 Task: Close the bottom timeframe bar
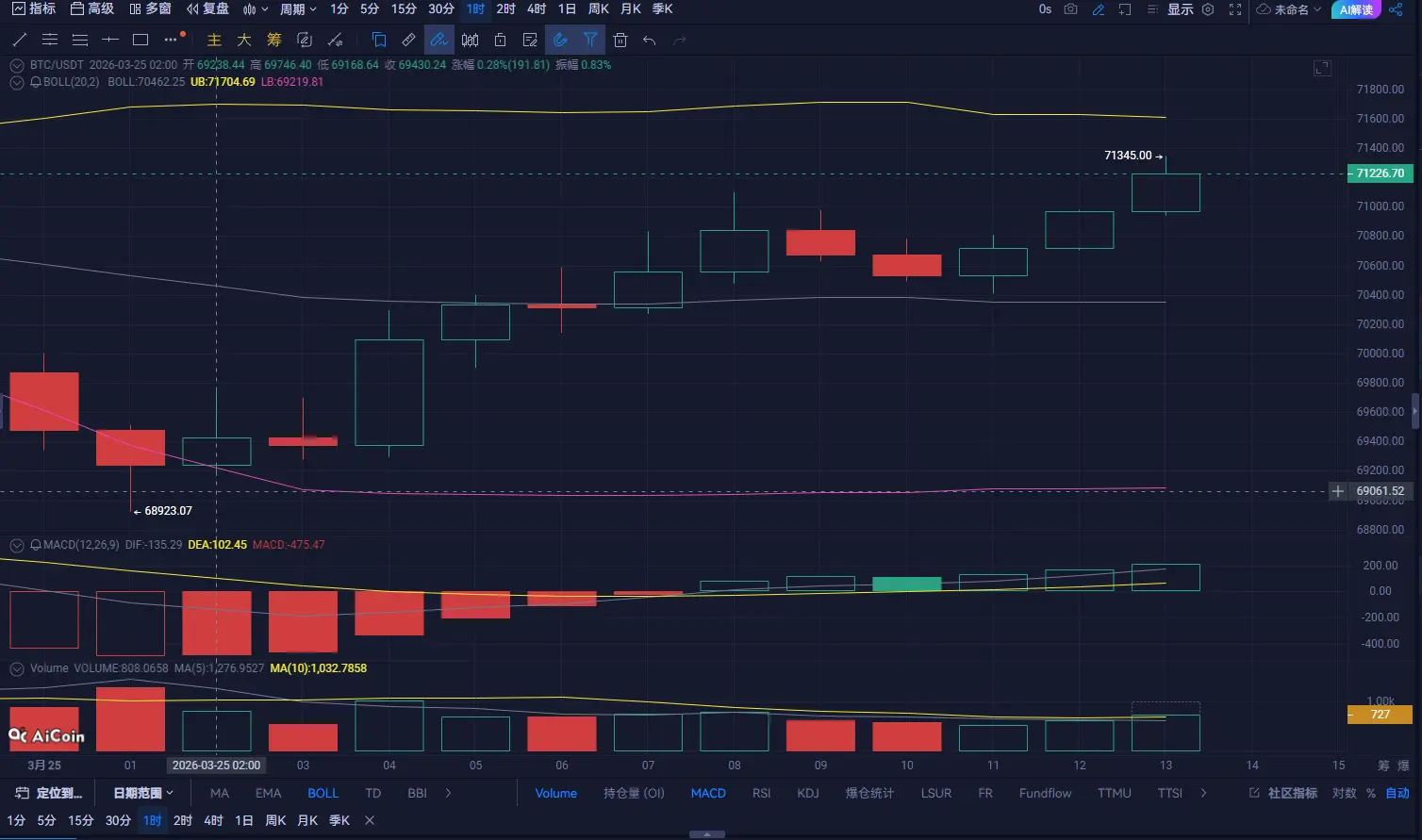click(370, 820)
